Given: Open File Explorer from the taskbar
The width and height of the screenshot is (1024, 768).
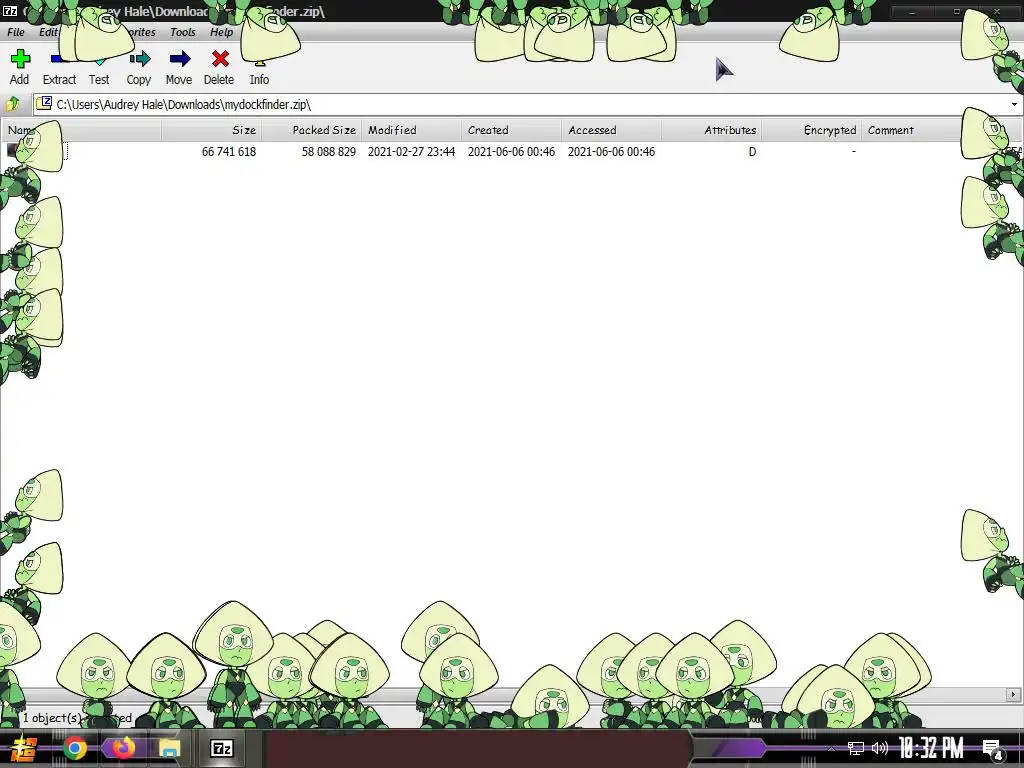Looking at the screenshot, I should (170, 748).
